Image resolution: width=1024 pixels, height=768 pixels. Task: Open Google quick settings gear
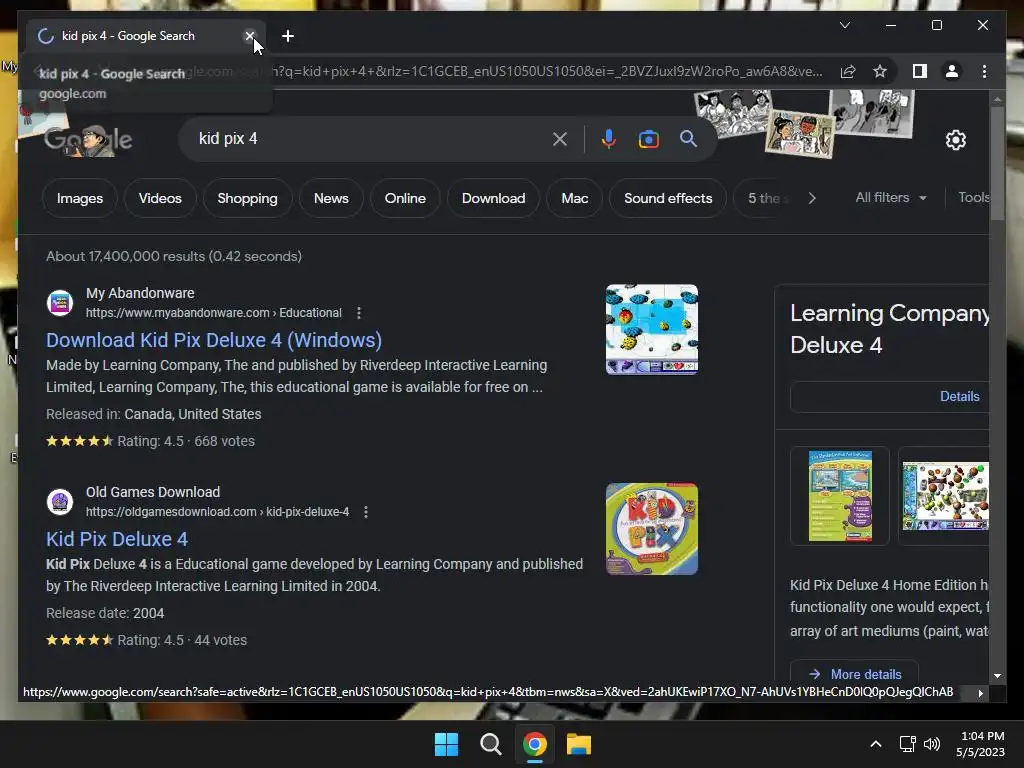tap(955, 139)
